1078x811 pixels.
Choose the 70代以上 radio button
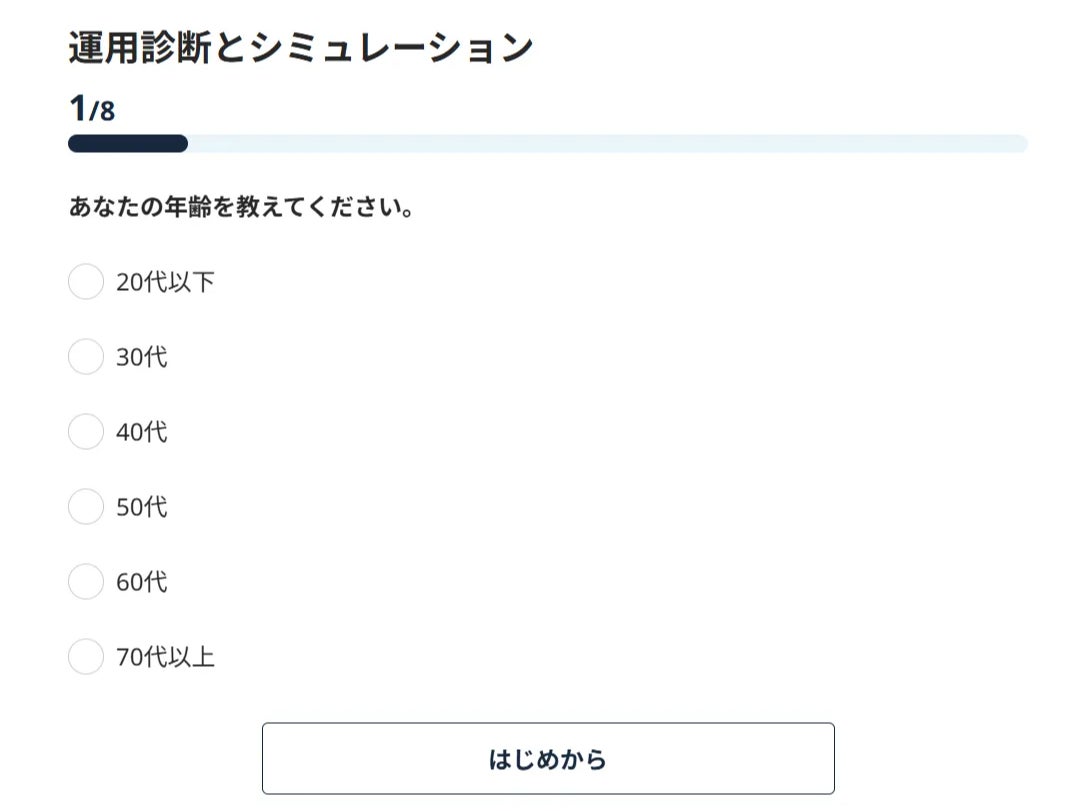click(x=86, y=656)
